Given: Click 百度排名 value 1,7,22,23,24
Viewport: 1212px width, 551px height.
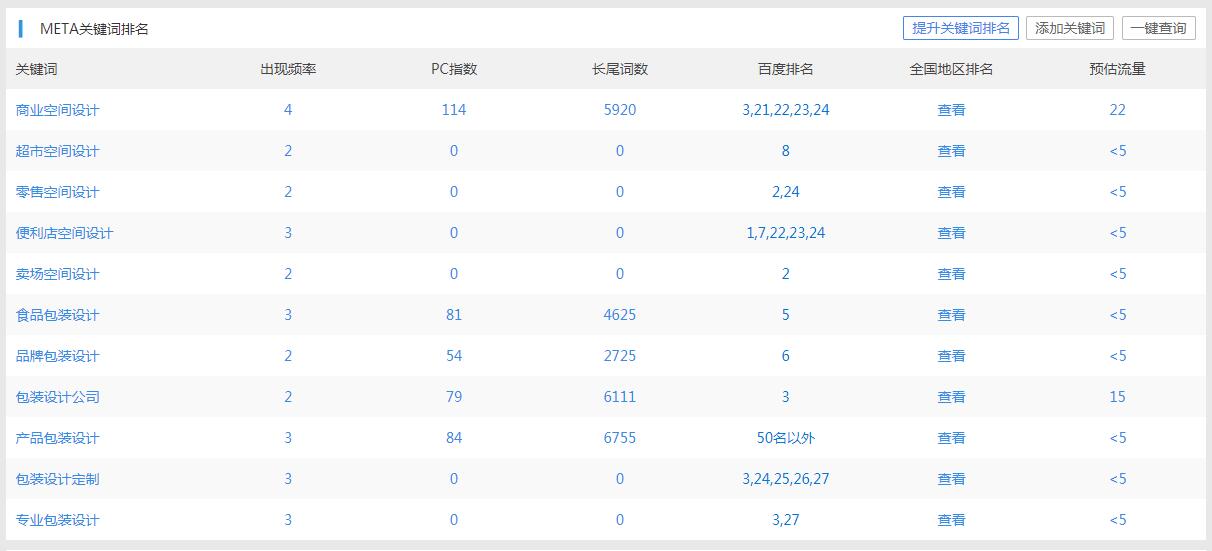Looking at the screenshot, I should pyautogui.click(x=786, y=233).
